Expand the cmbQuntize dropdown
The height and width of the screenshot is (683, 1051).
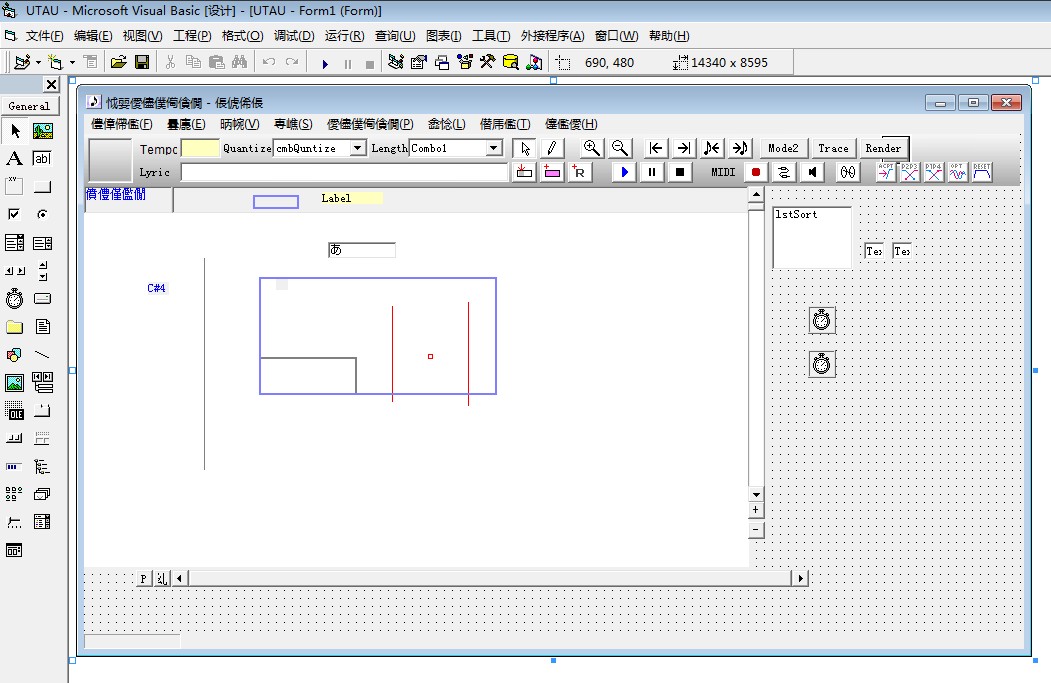click(x=359, y=148)
